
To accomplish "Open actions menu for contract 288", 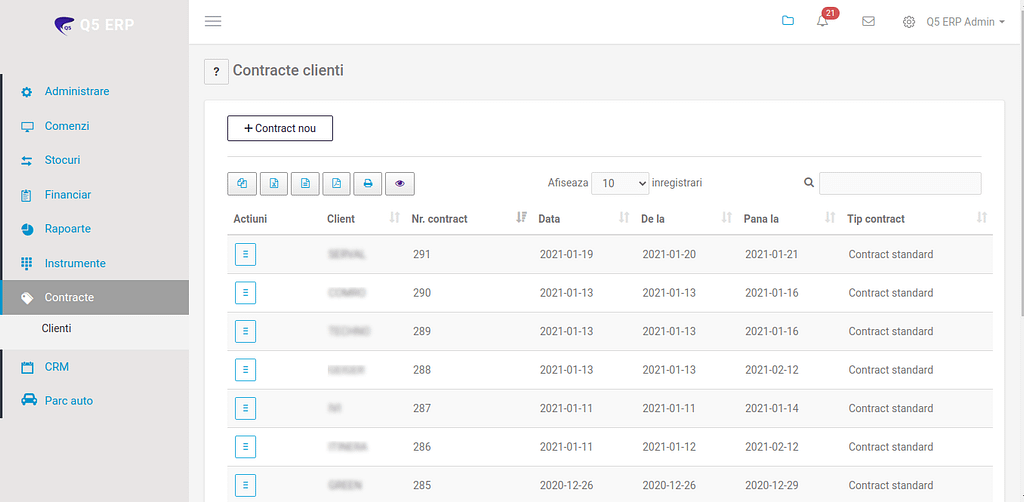I will point(246,370).
